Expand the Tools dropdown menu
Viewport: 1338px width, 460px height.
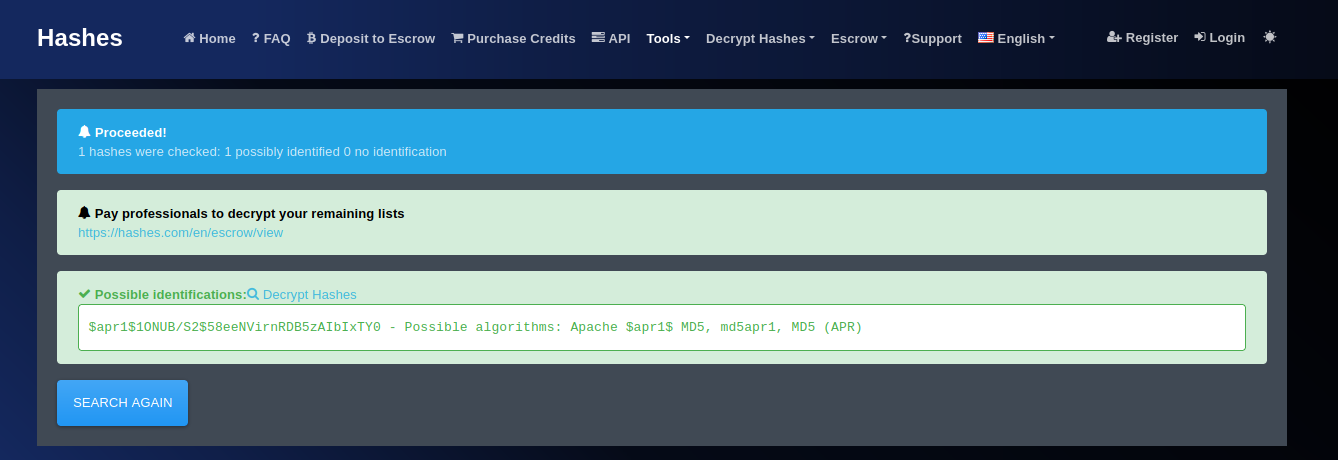667,38
